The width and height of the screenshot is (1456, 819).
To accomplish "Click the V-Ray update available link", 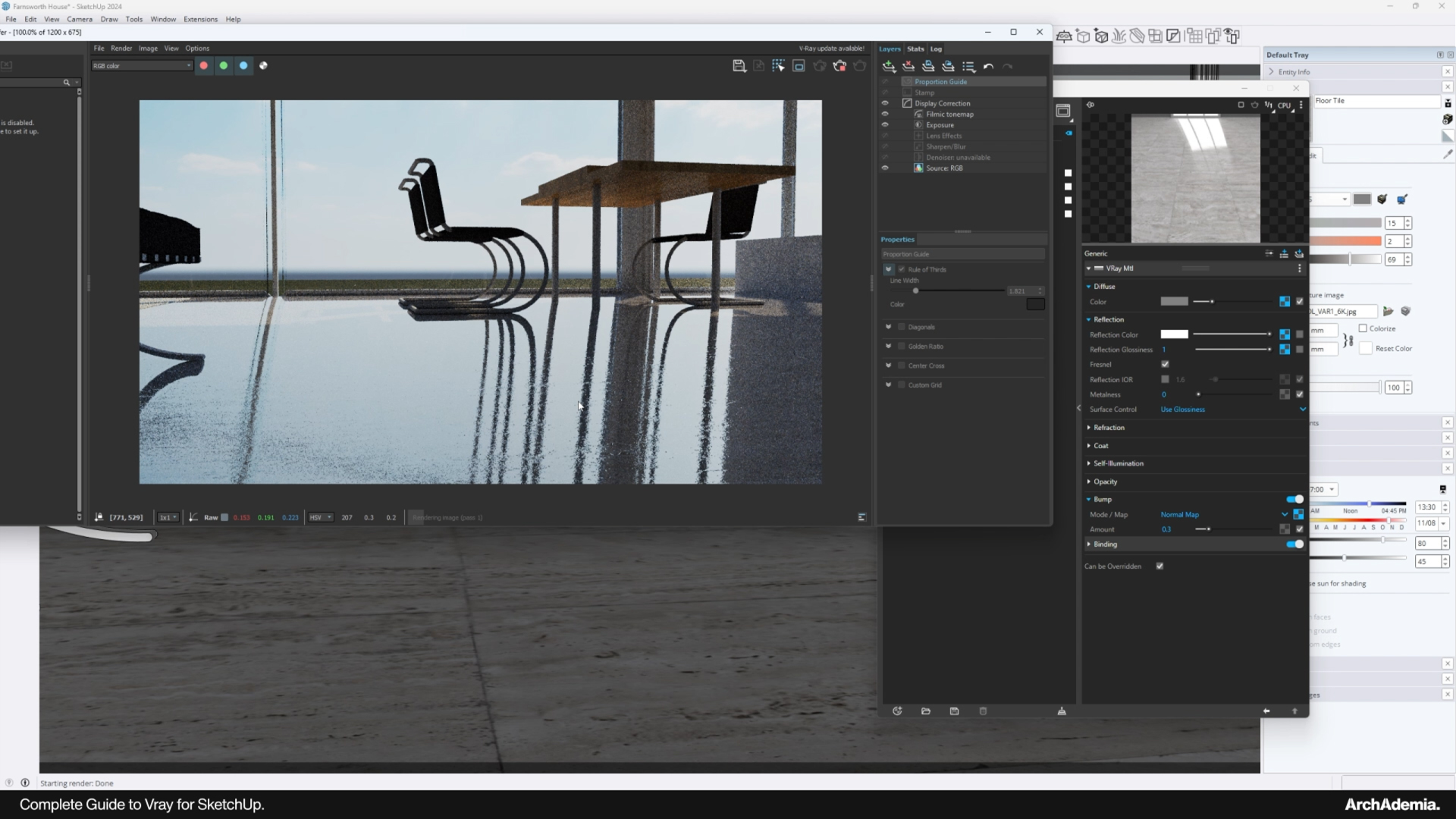I will (x=831, y=49).
